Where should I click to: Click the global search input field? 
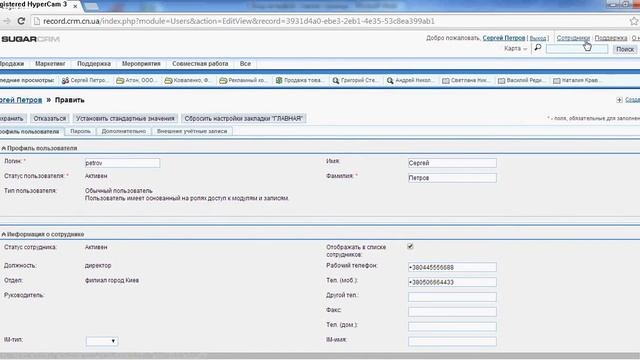click(577, 49)
